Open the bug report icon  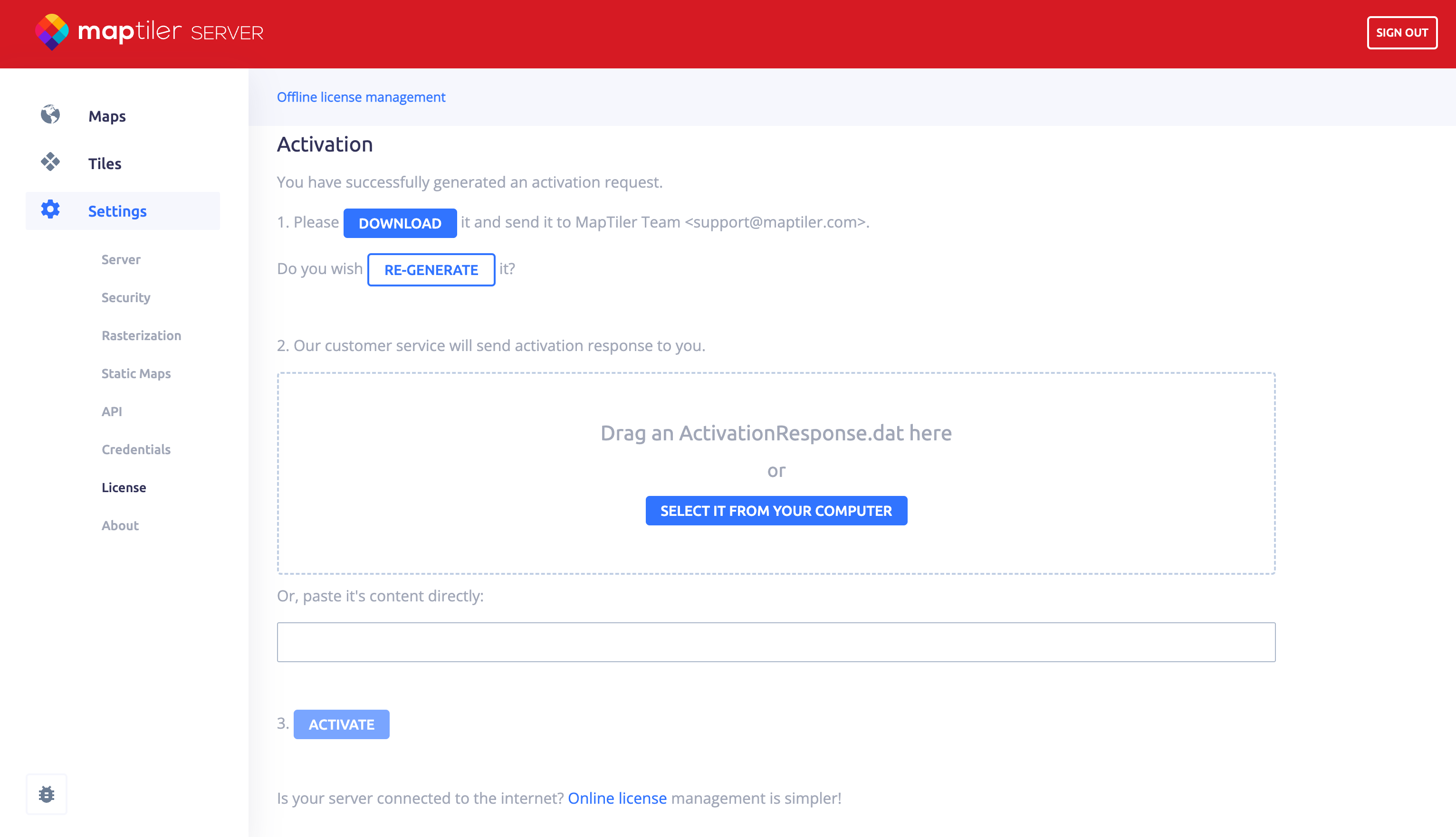[x=47, y=794]
